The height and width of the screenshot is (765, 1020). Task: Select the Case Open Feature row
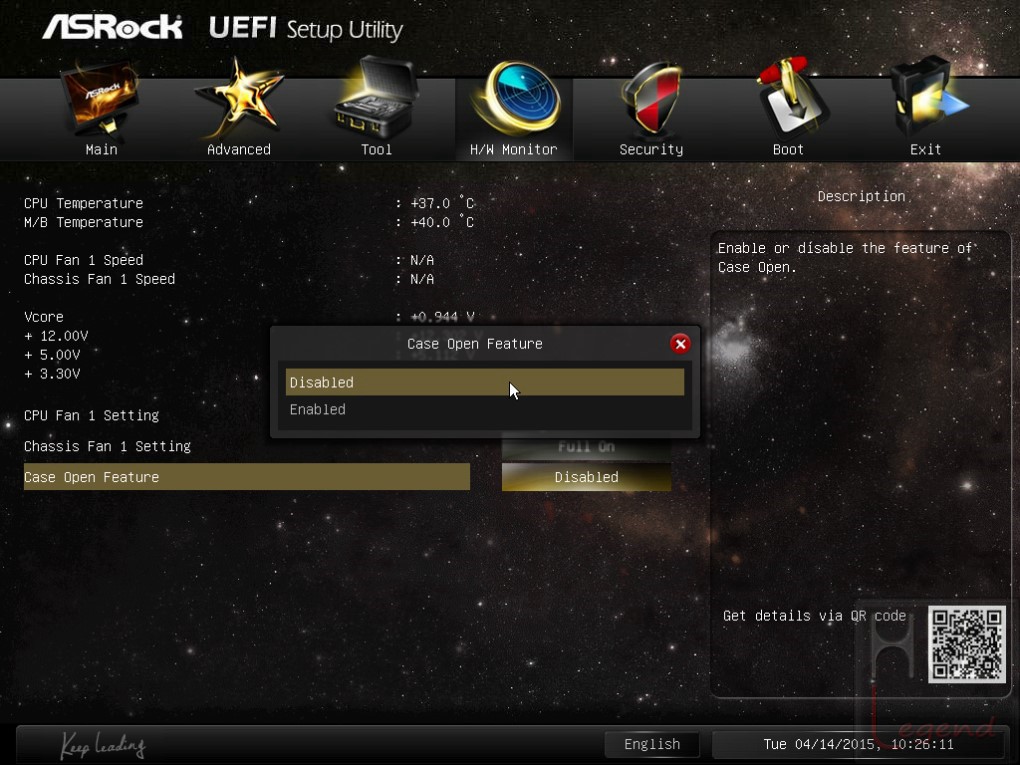point(247,477)
